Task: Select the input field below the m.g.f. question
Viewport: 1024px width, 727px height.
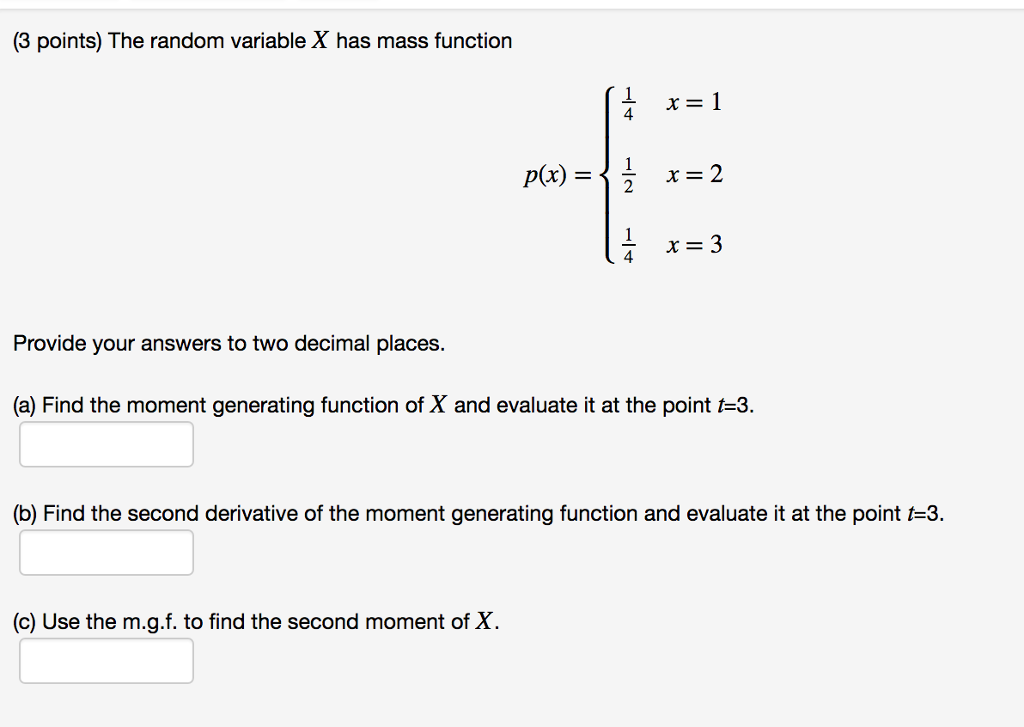Action: (x=106, y=444)
